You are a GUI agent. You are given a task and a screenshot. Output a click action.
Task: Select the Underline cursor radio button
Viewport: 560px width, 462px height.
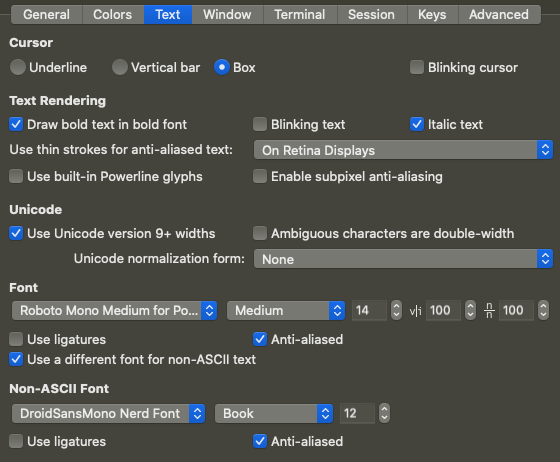point(18,67)
